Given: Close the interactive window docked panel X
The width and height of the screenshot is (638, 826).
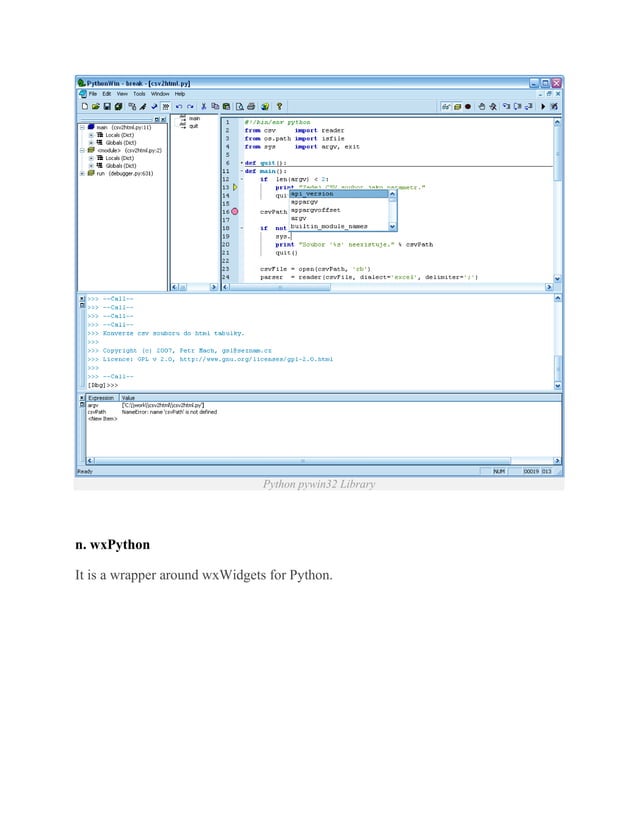Looking at the screenshot, I should click(82, 299).
